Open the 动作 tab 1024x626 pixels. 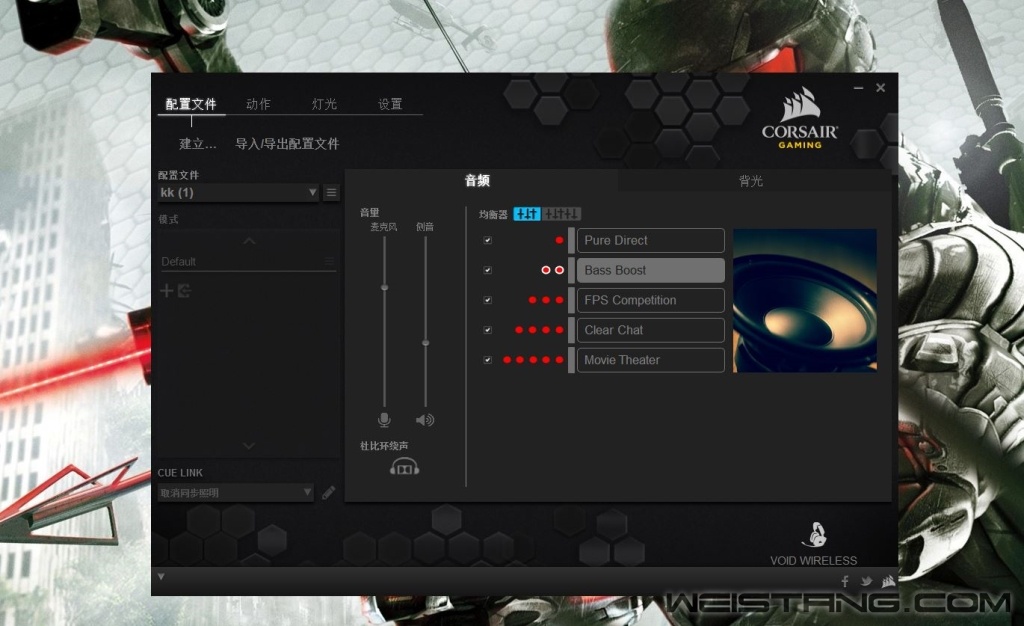(258, 104)
